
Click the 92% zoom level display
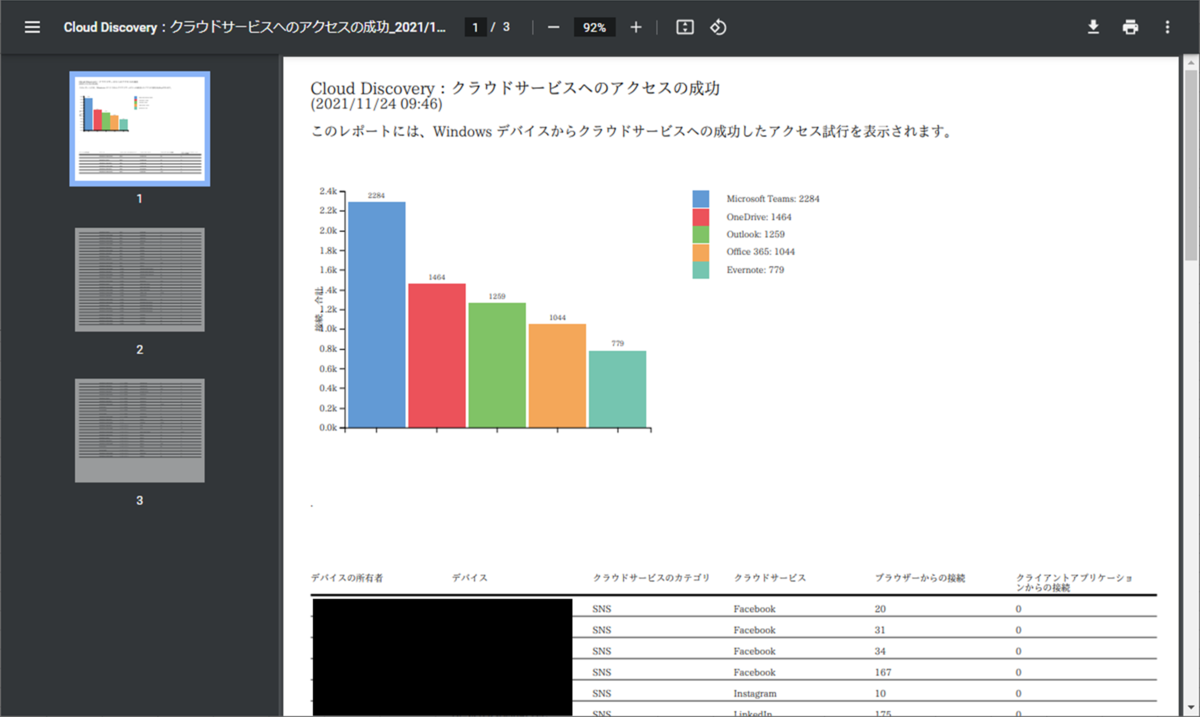pyautogui.click(x=594, y=27)
